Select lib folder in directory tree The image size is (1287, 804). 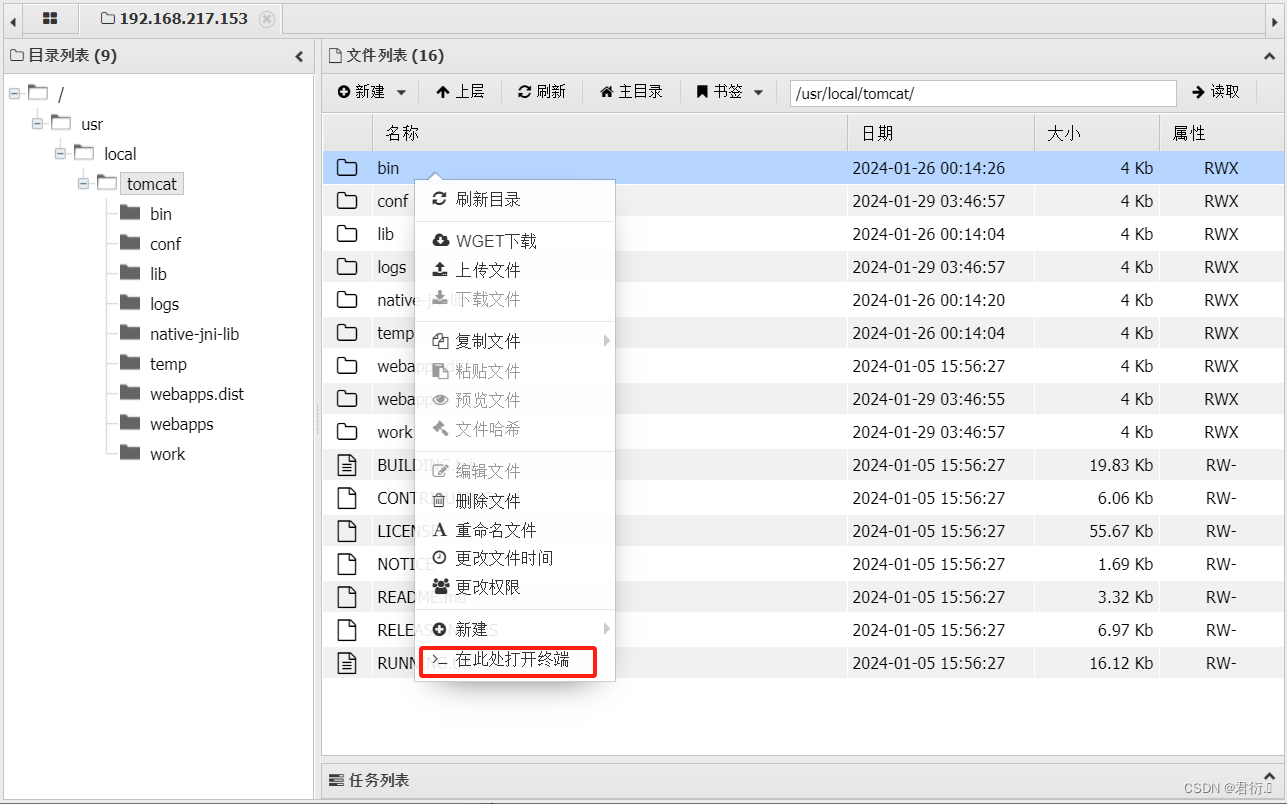pos(158,274)
